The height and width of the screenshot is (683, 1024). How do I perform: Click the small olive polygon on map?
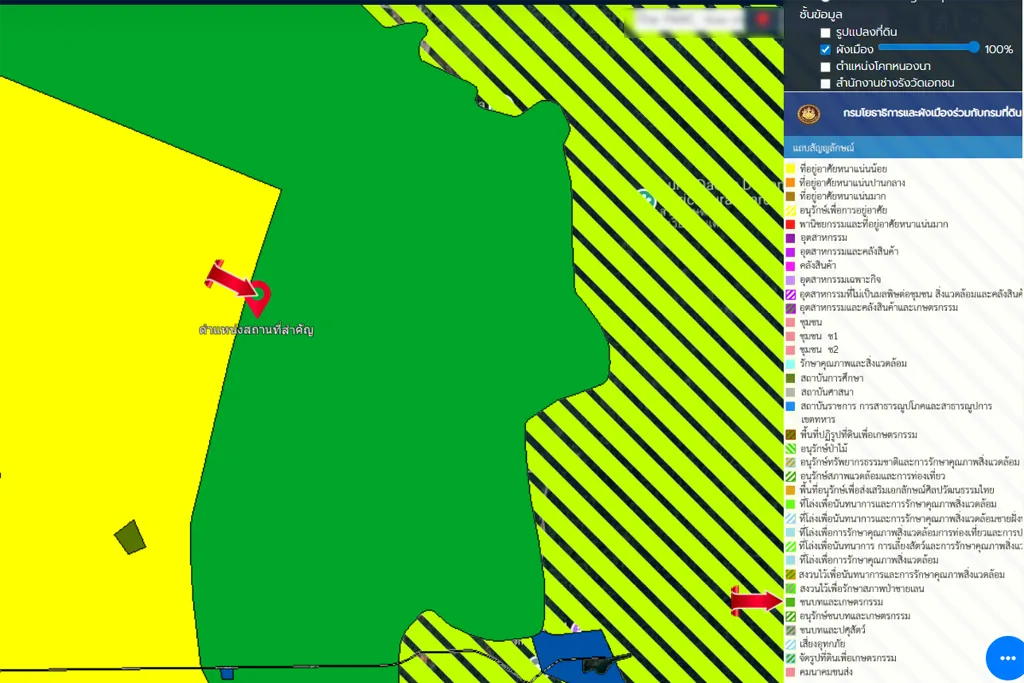pyautogui.click(x=130, y=537)
